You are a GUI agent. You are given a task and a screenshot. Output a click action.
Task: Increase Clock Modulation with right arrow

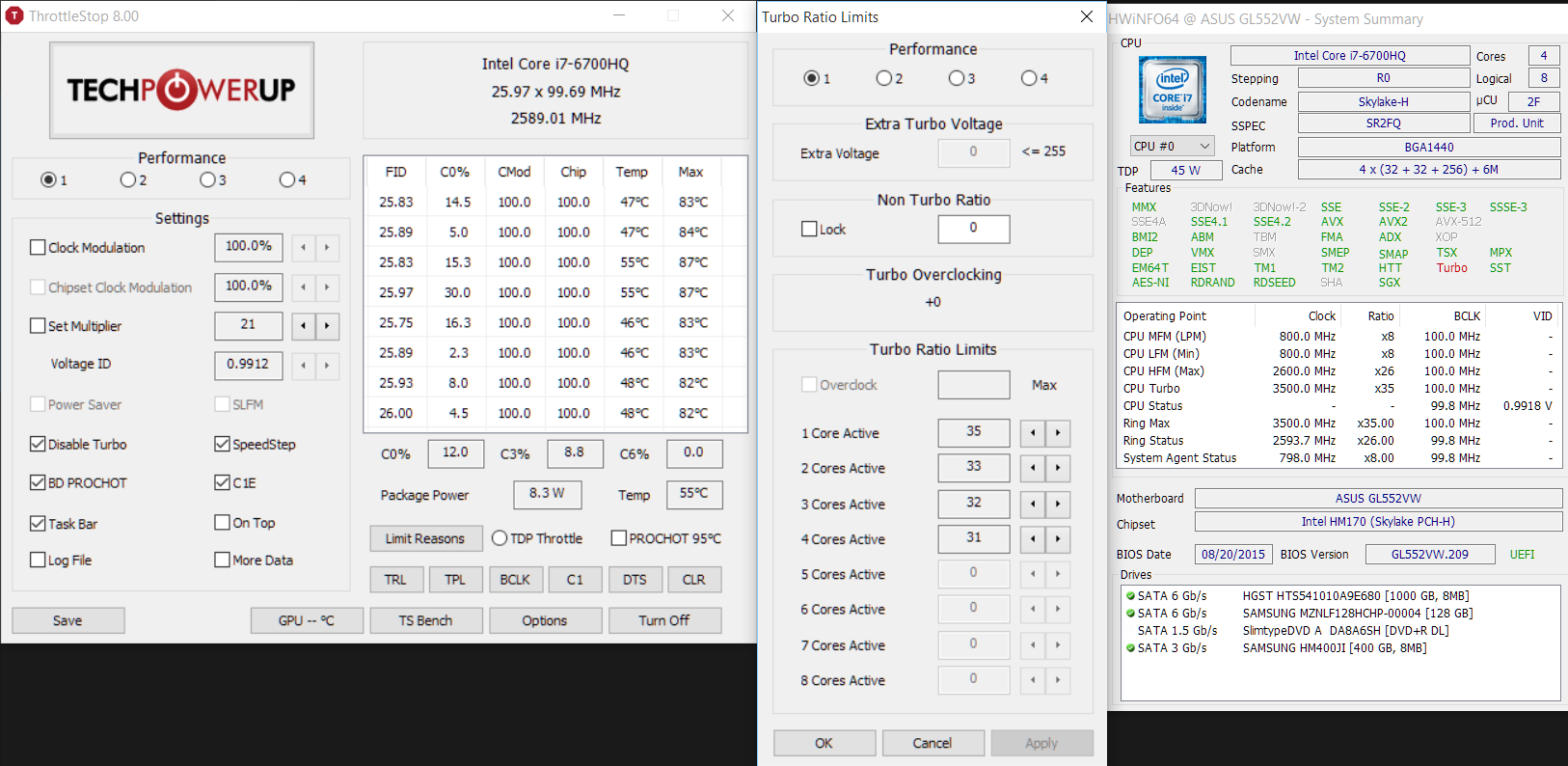pyautogui.click(x=327, y=248)
